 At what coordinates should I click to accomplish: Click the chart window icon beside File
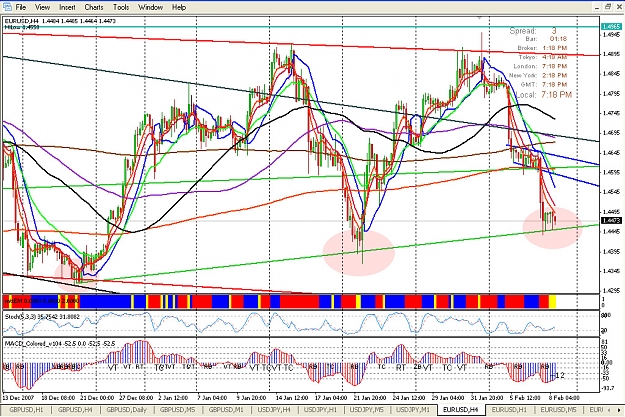pos(7,7)
